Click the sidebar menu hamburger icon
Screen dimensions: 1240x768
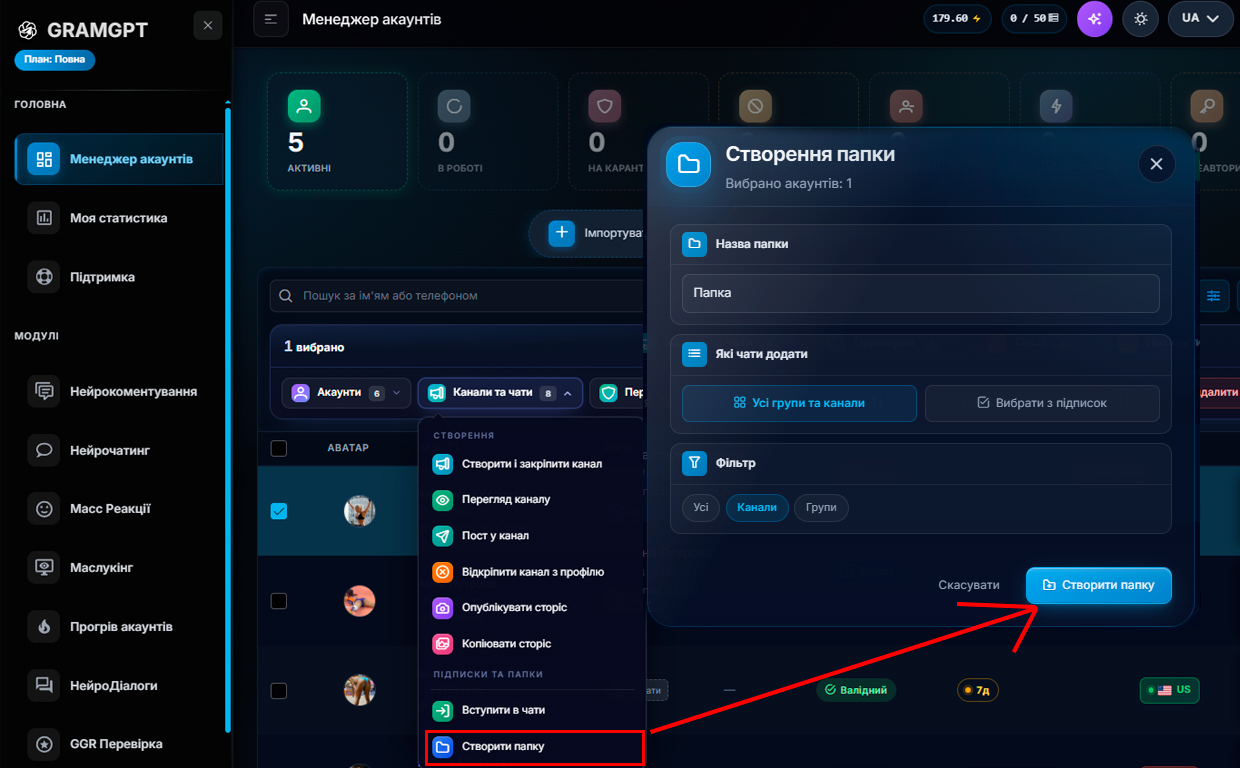click(271, 19)
